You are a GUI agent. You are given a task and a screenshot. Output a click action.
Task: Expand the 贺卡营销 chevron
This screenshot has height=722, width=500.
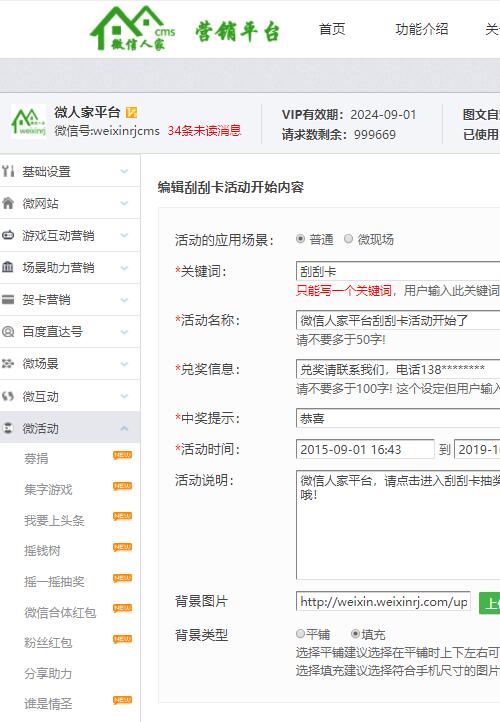tap(124, 300)
